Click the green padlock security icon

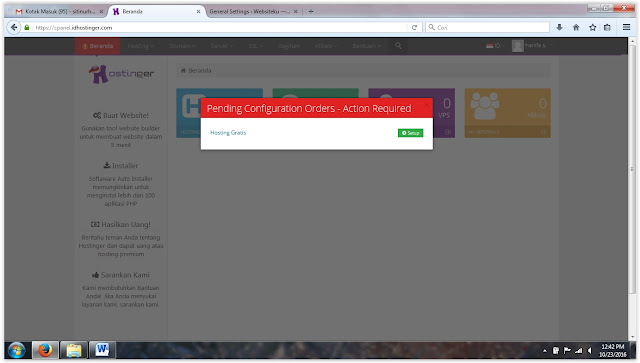pos(27,28)
